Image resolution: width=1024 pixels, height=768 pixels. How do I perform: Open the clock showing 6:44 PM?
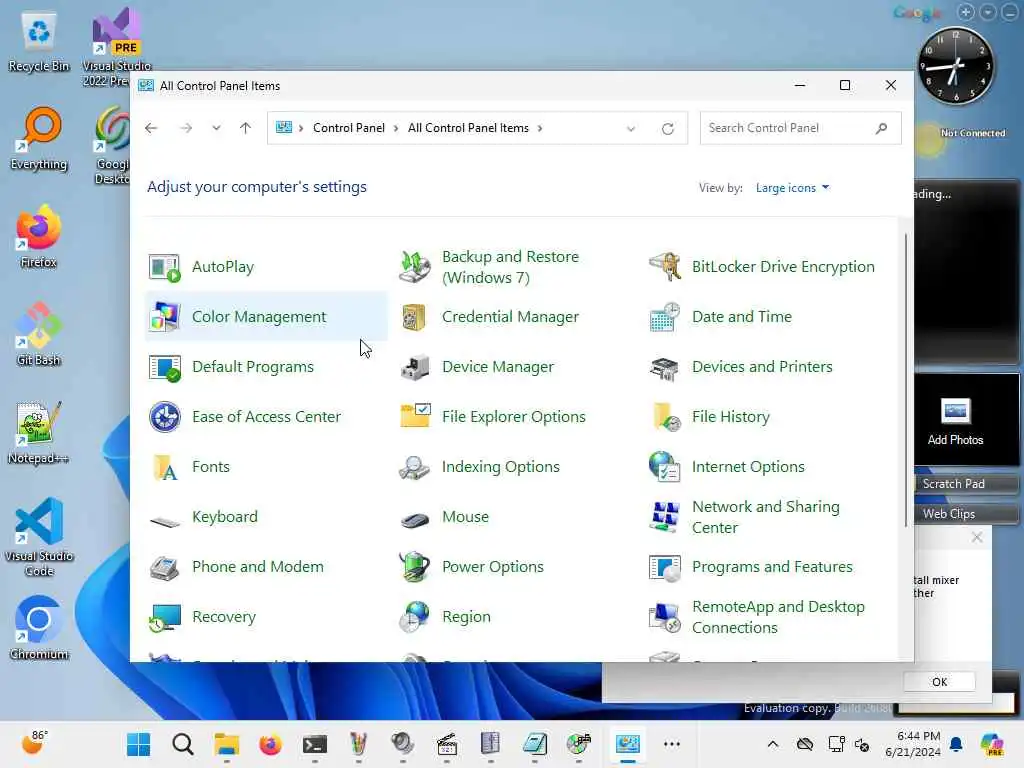(912, 744)
